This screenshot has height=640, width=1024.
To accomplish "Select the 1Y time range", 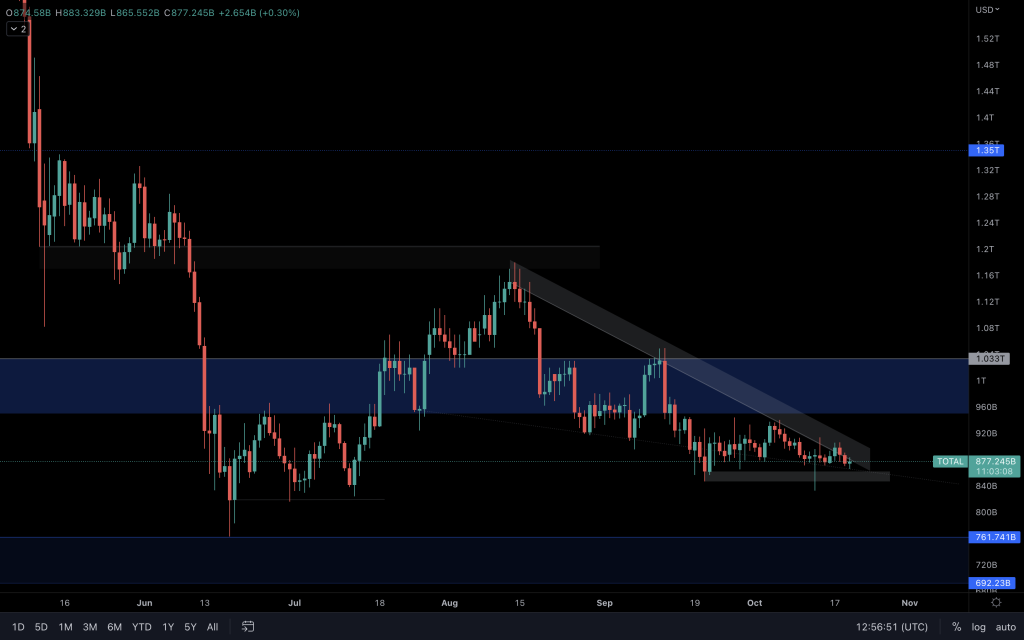I will pos(168,627).
